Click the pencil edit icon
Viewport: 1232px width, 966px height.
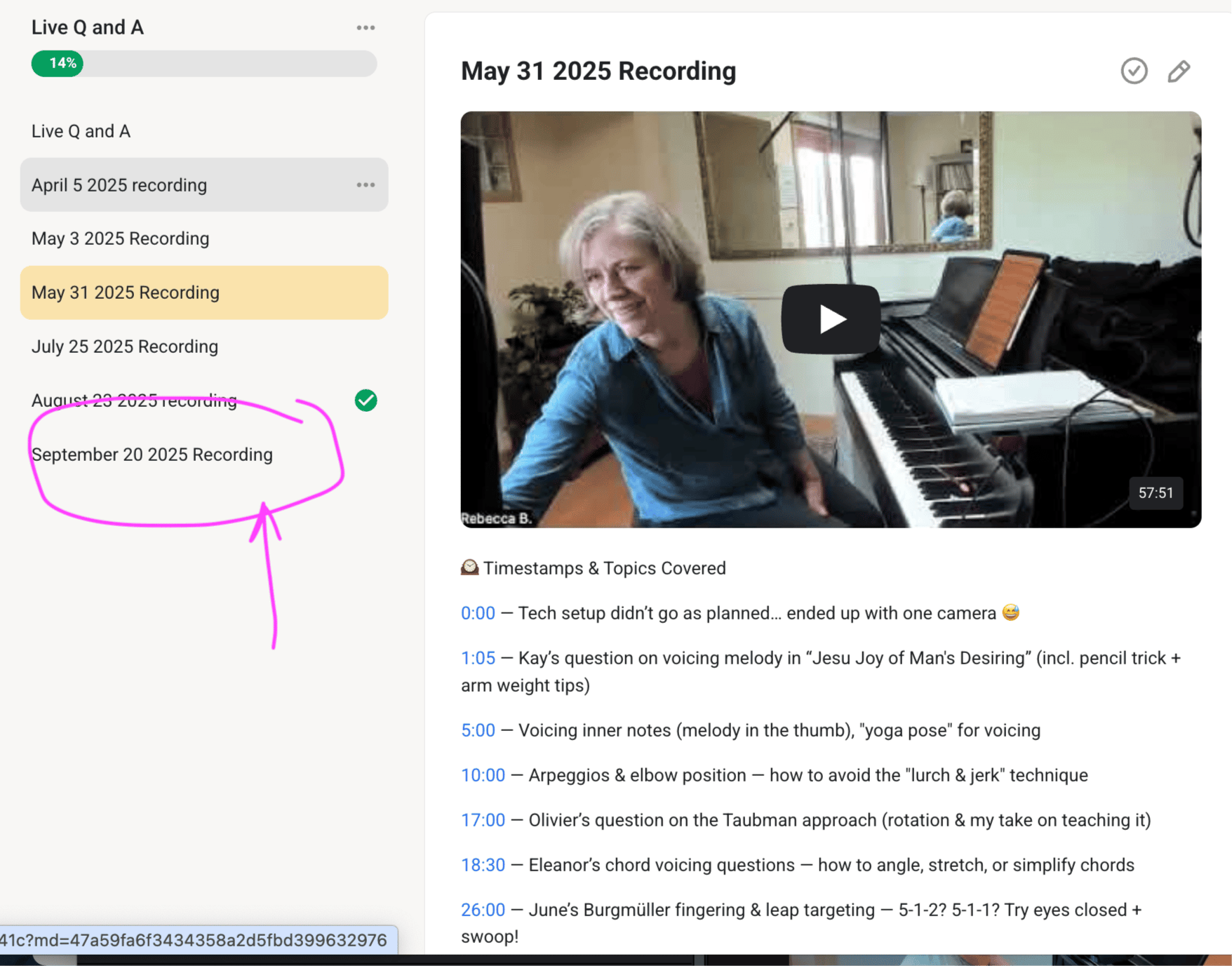[x=1179, y=71]
